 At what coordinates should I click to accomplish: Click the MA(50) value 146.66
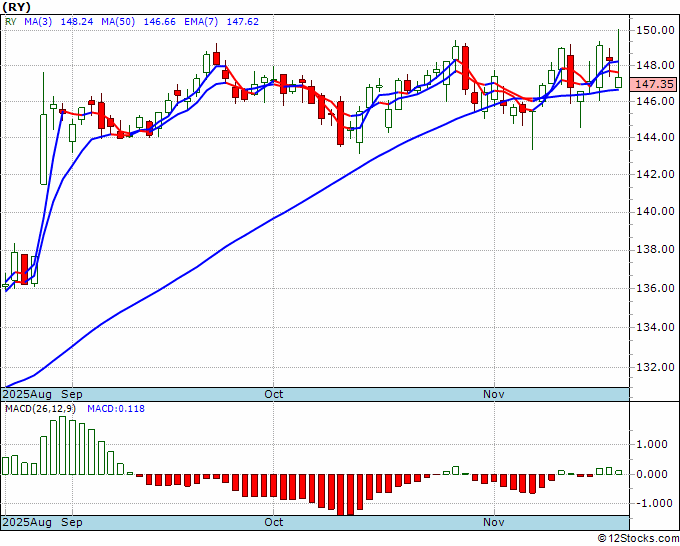coord(160,22)
